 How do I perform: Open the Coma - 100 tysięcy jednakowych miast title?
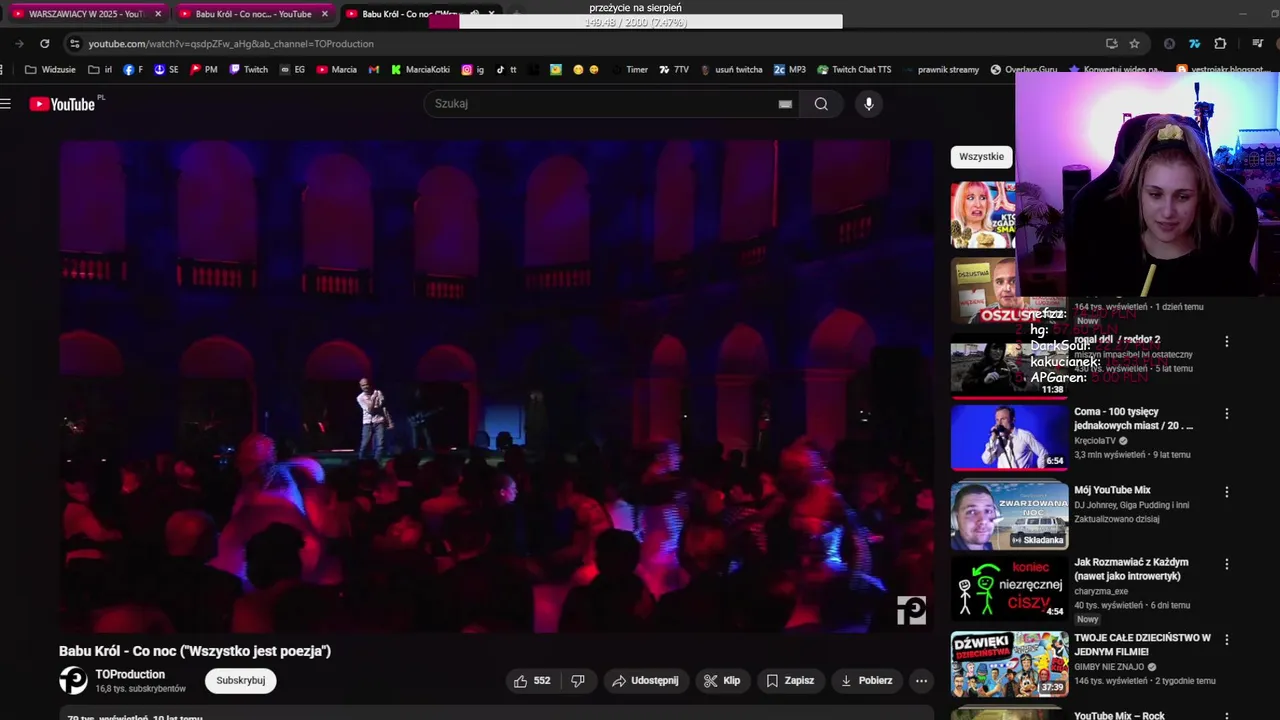pos(1133,418)
